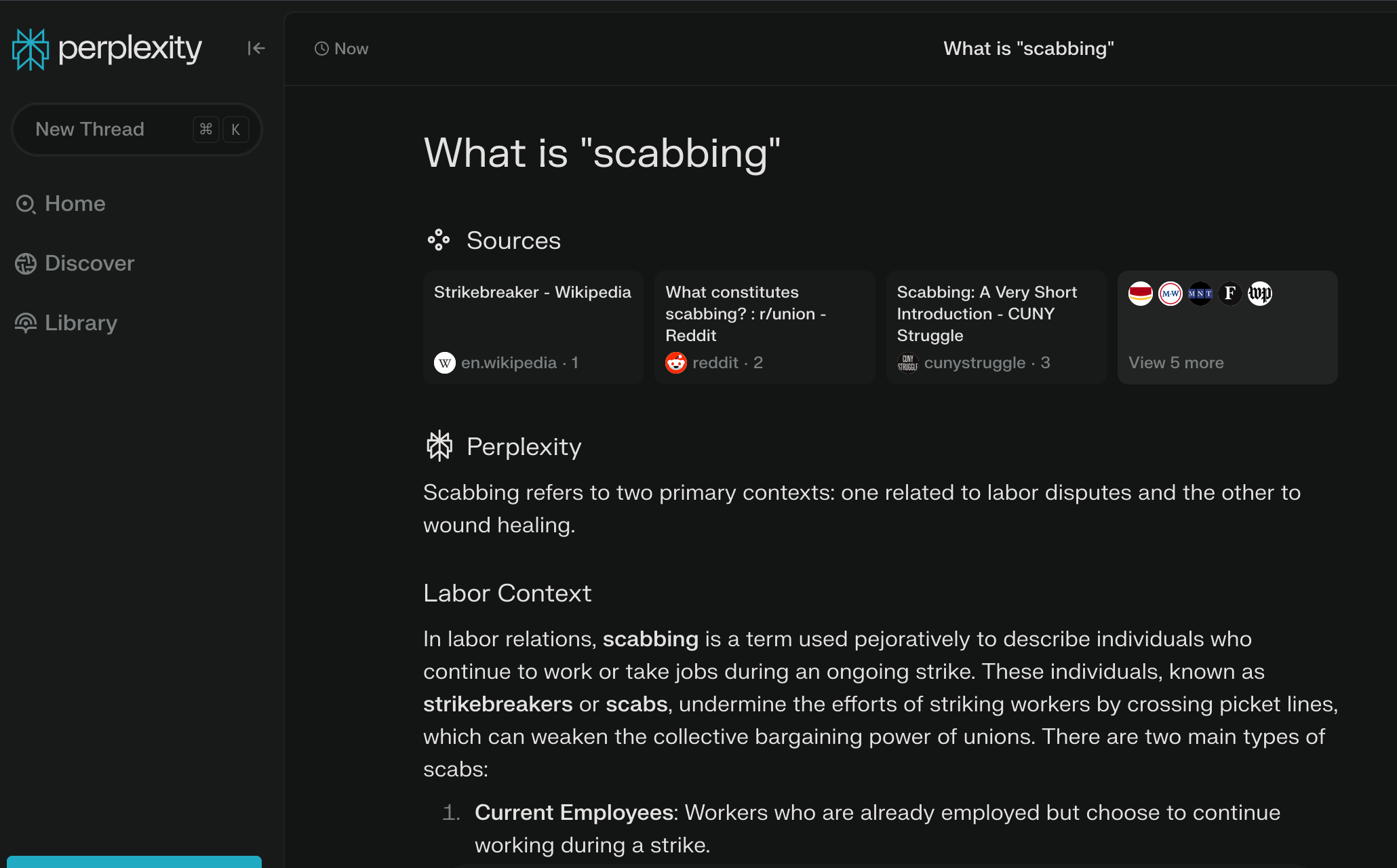Click the Sources section icon
Image resolution: width=1397 pixels, height=868 pixels.
(439, 240)
